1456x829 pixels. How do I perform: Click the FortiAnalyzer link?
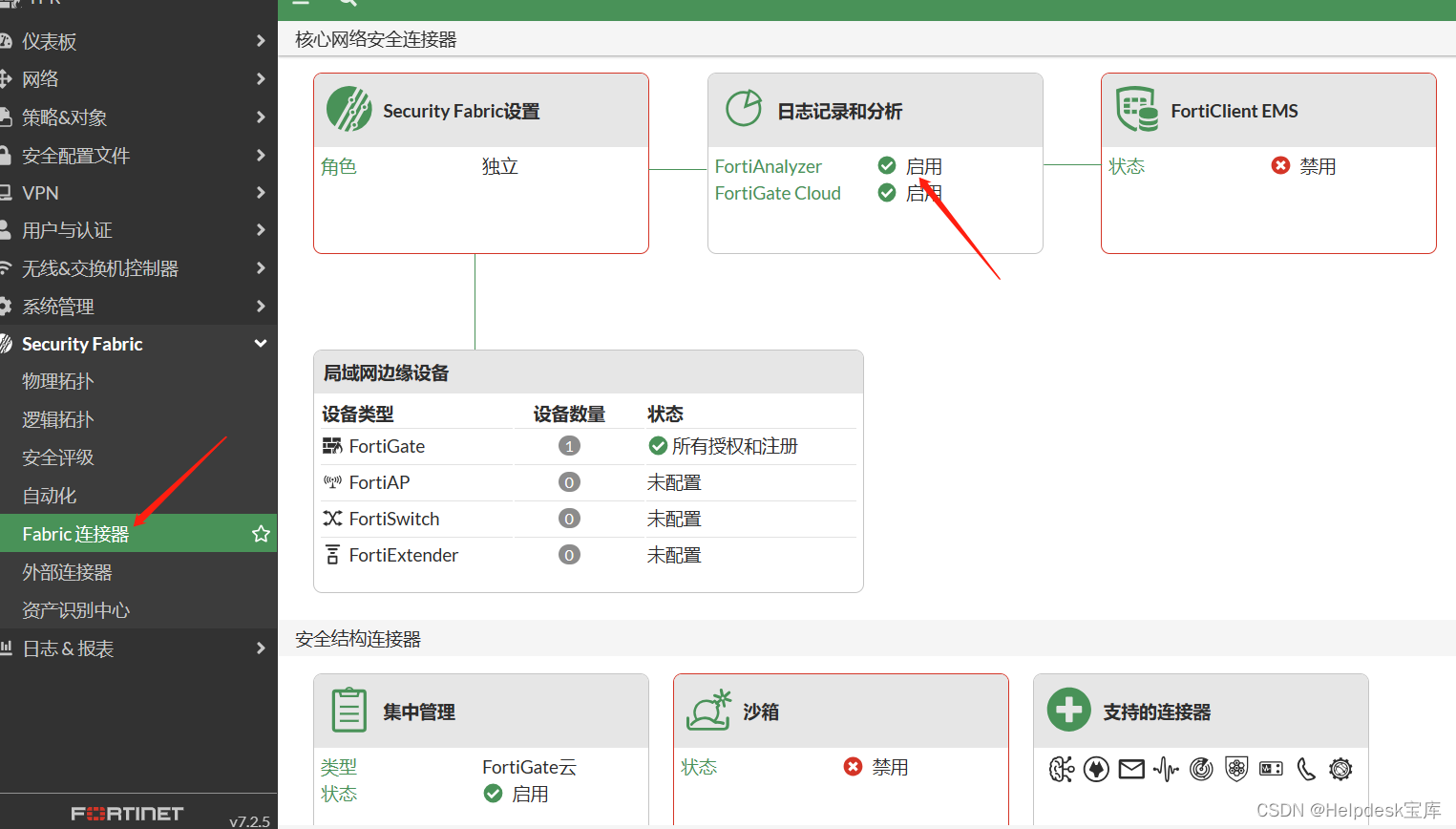[x=768, y=166]
